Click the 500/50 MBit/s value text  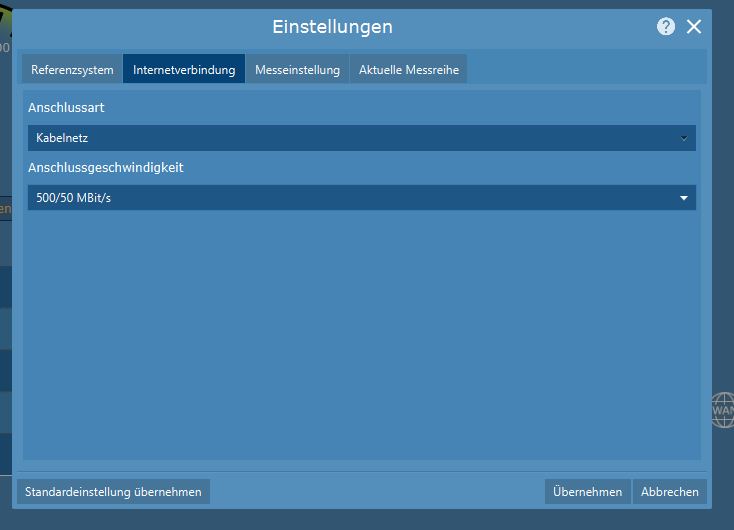point(74,198)
